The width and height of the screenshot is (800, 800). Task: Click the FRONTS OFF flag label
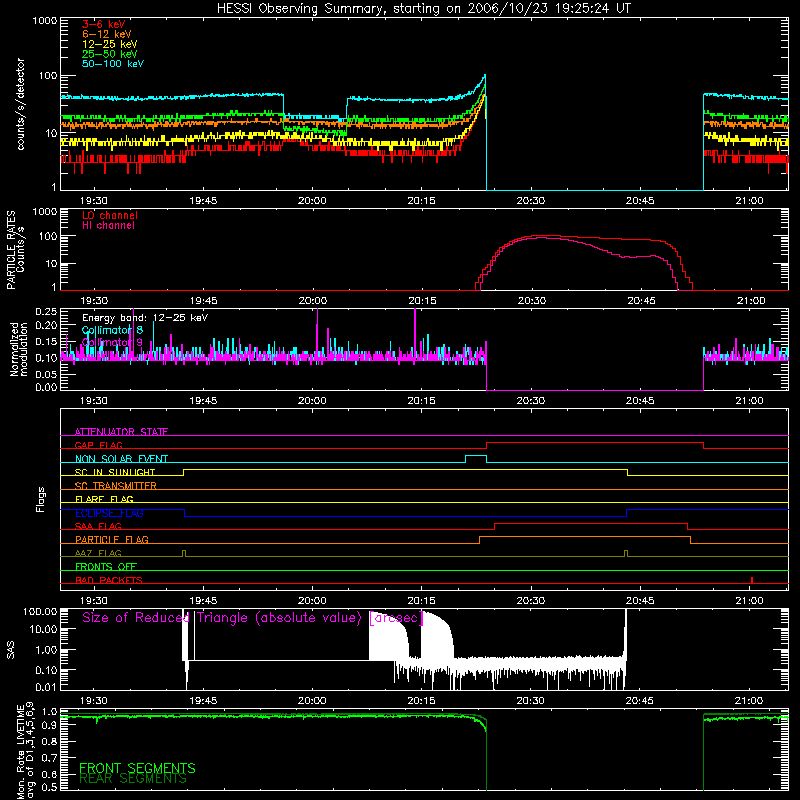point(106,566)
